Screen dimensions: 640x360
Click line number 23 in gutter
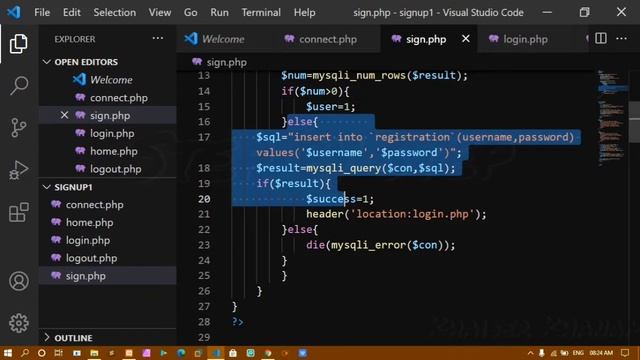click(x=204, y=245)
